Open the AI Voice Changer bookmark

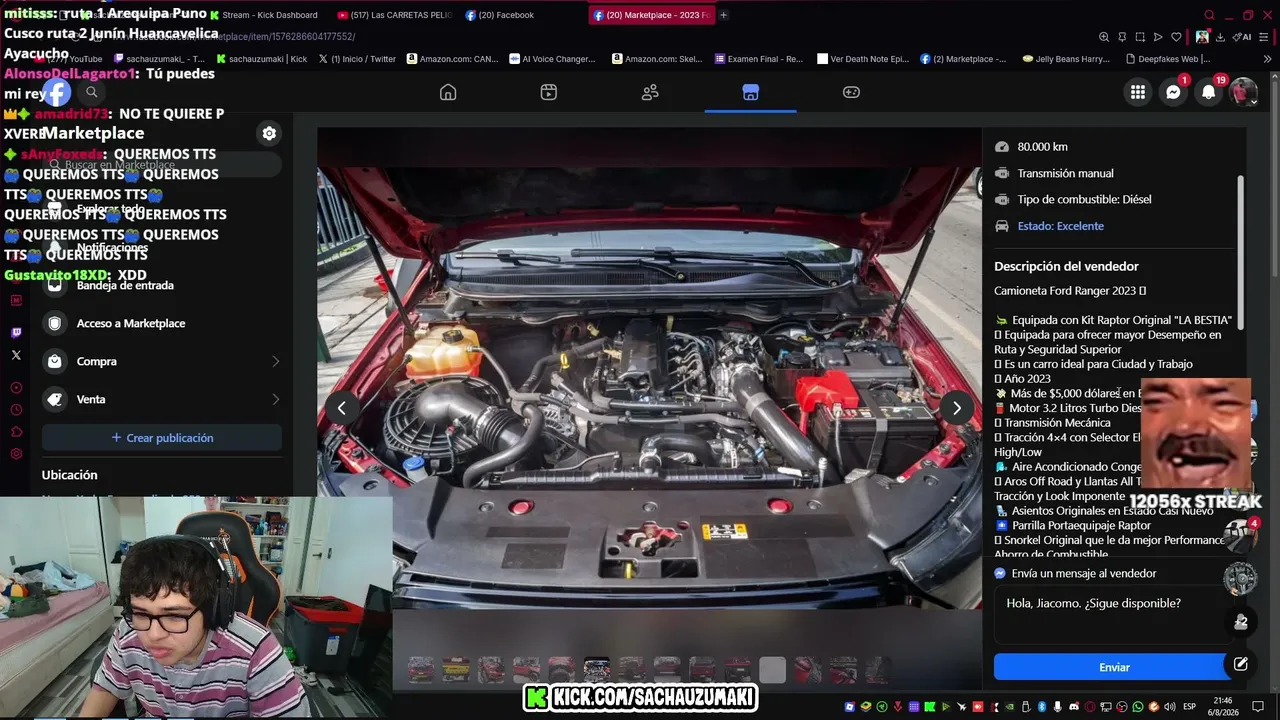point(552,59)
